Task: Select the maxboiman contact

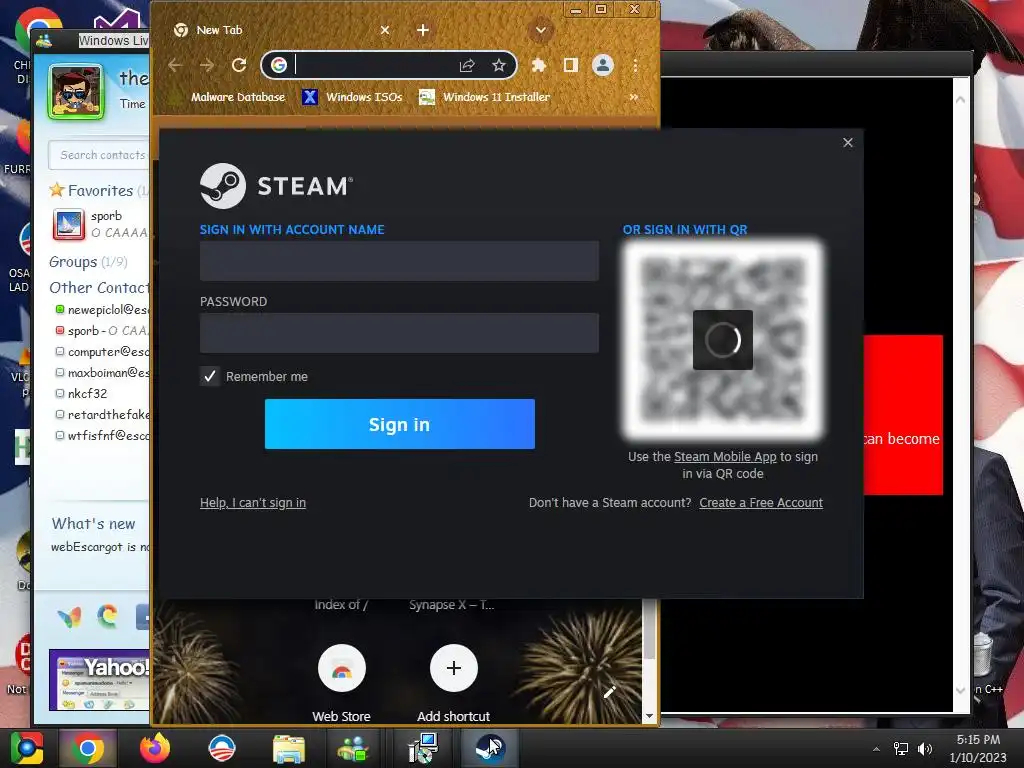Action: (103, 372)
